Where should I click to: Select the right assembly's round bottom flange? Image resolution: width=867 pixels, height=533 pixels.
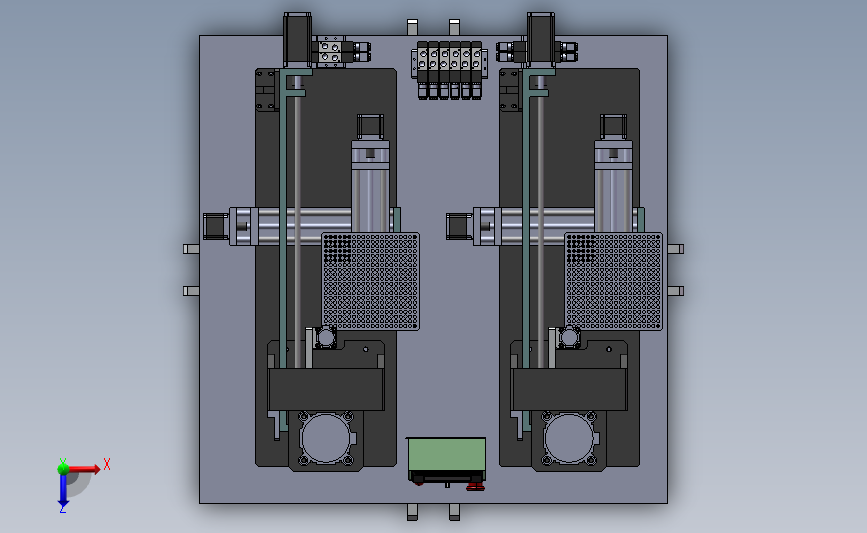tap(570, 438)
